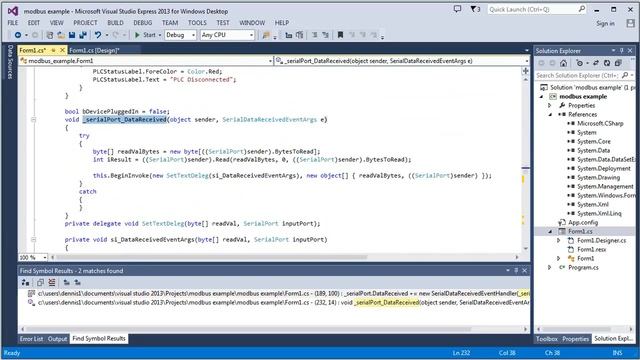Open the DEBUG menu

pyautogui.click(x=143, y=23)
